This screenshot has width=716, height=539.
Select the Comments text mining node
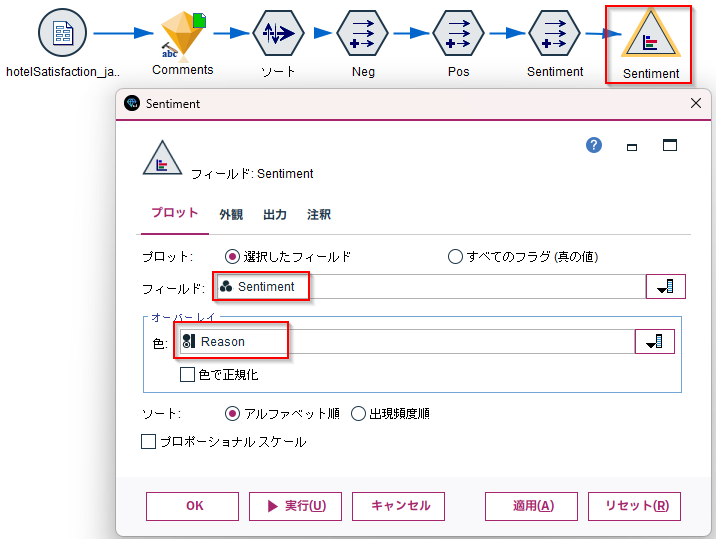pos(183,36)
